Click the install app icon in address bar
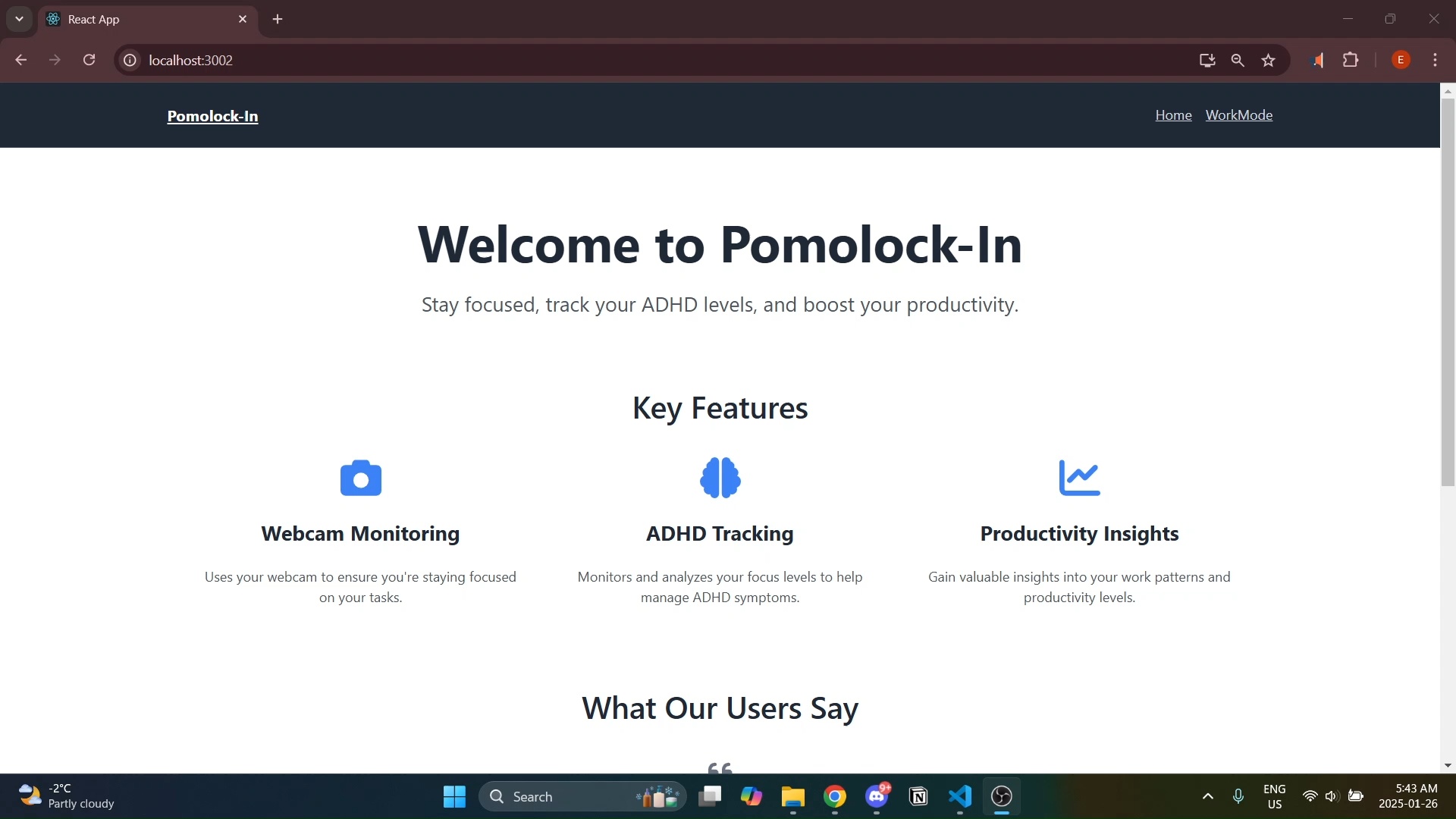Viewport: 1456px width, 819px height. [1207, 60]
